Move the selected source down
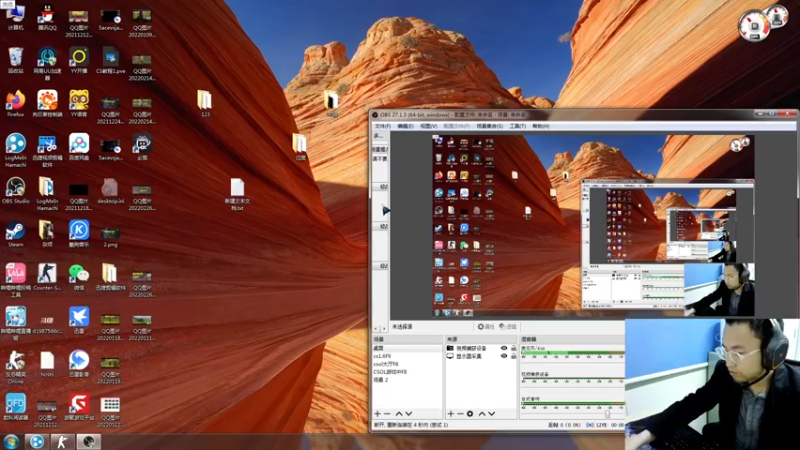Viewport: 800px width, 450px height. (491, 414)
